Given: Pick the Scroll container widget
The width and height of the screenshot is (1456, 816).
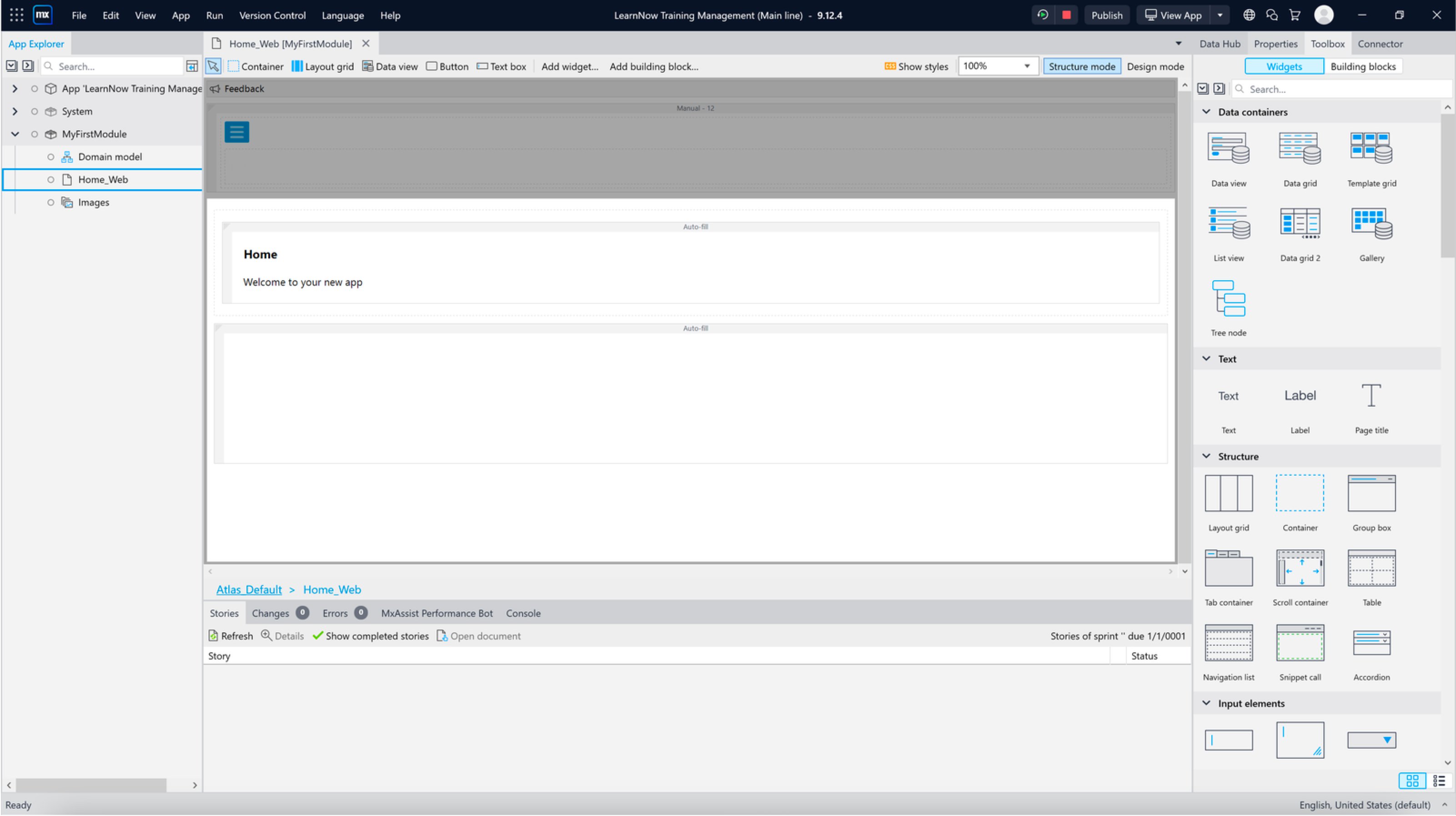Looking at the screenshot, I should (x=1300, y=568).
